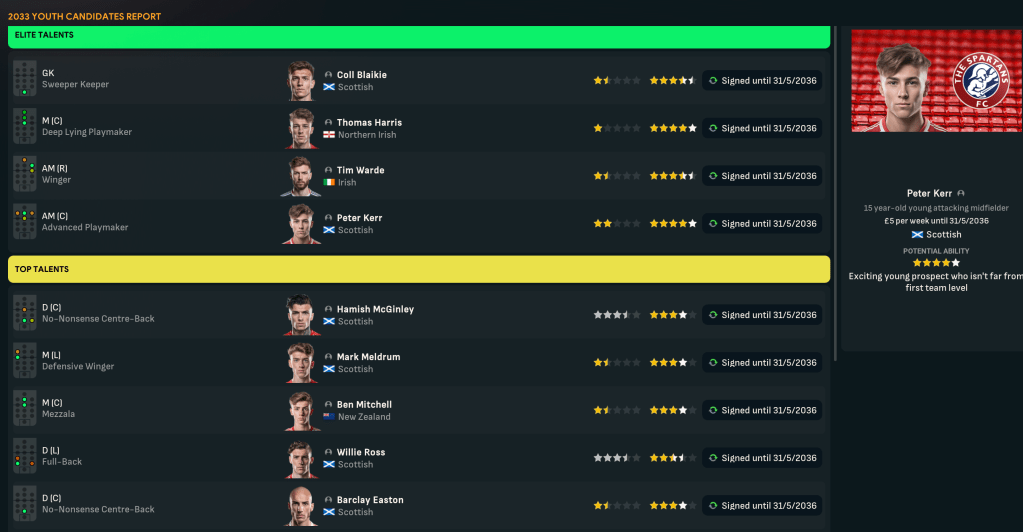Open Thomas Harris's profile via name link

tap(369, 123)
